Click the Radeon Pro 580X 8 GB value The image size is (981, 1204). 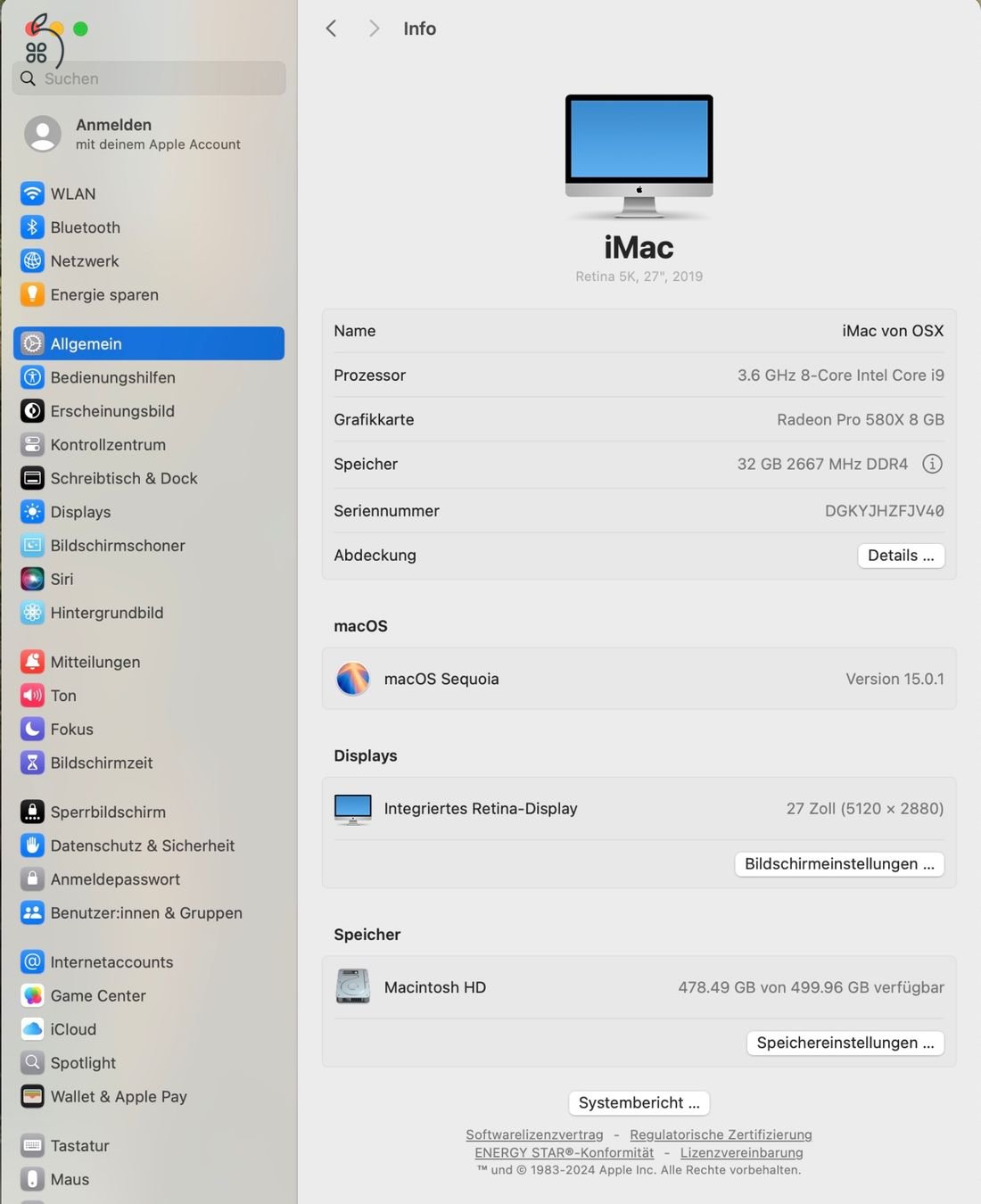(860, 419)
